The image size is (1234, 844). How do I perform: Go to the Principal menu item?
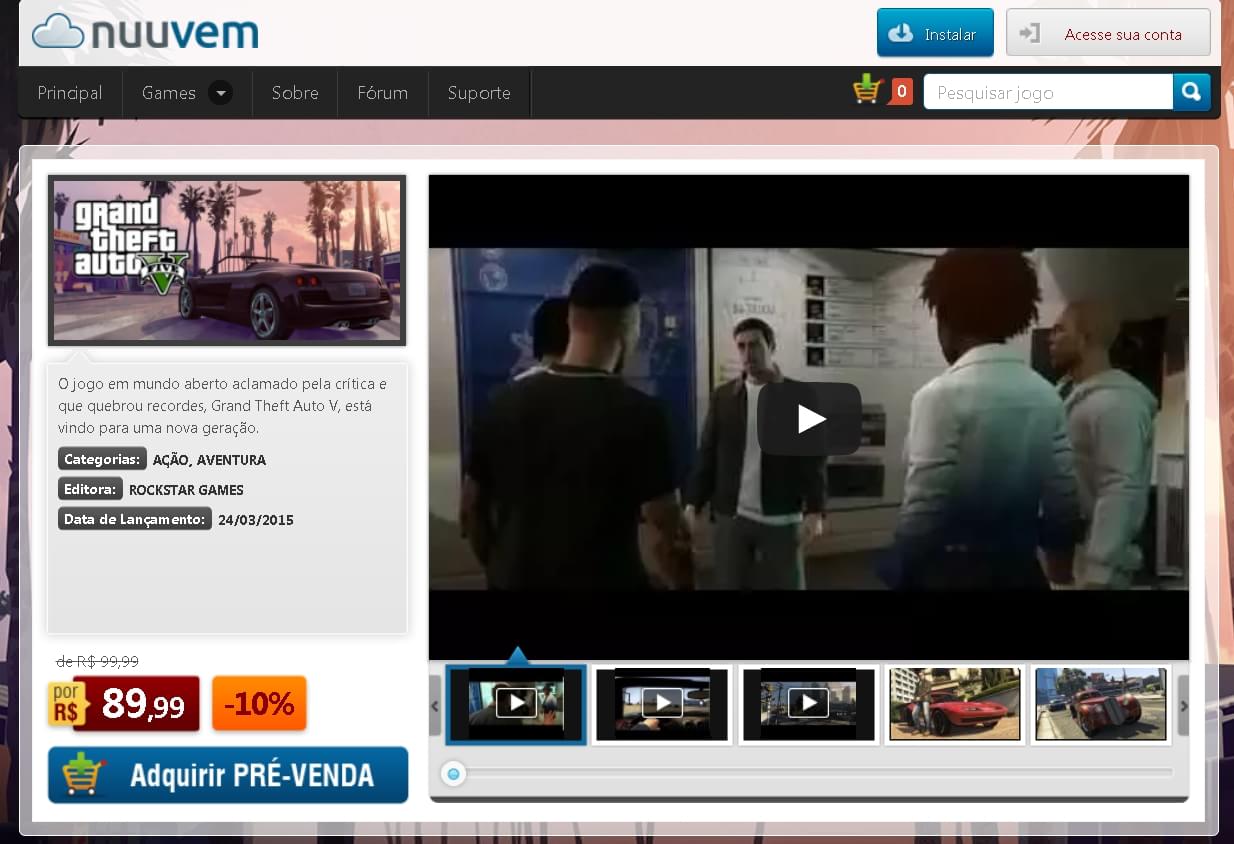[70, 93]
